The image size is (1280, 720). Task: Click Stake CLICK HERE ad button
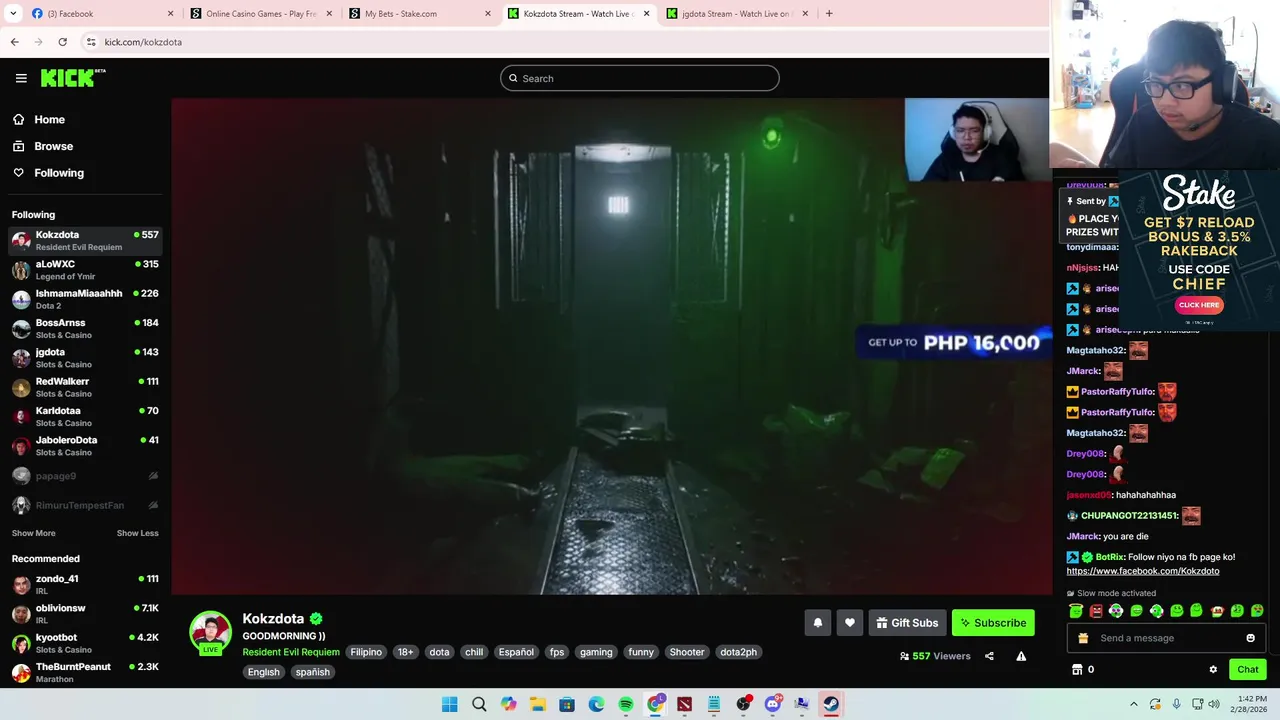[1199, 305]
